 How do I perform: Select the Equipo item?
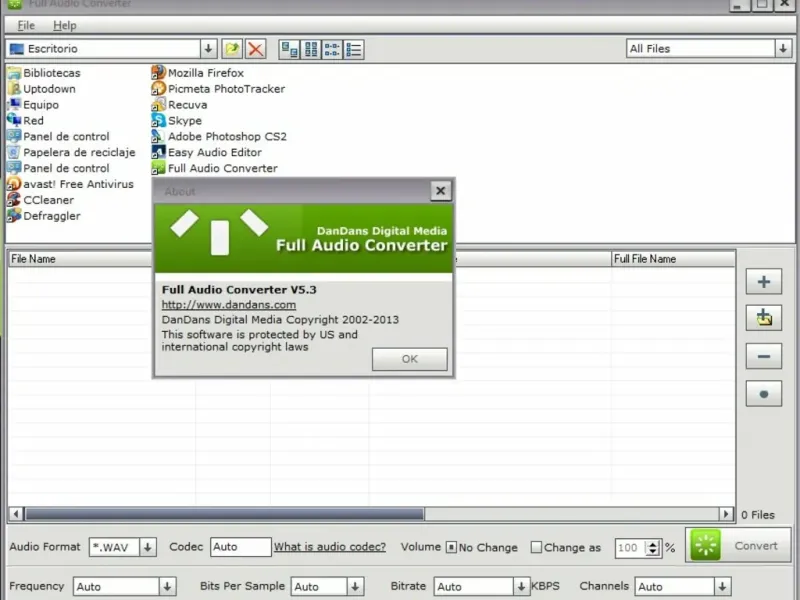[33, 105]
